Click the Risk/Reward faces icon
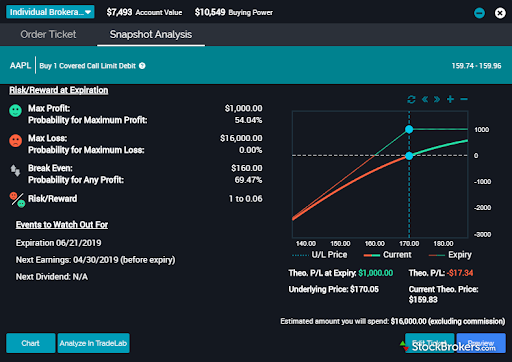 point(17,200)
